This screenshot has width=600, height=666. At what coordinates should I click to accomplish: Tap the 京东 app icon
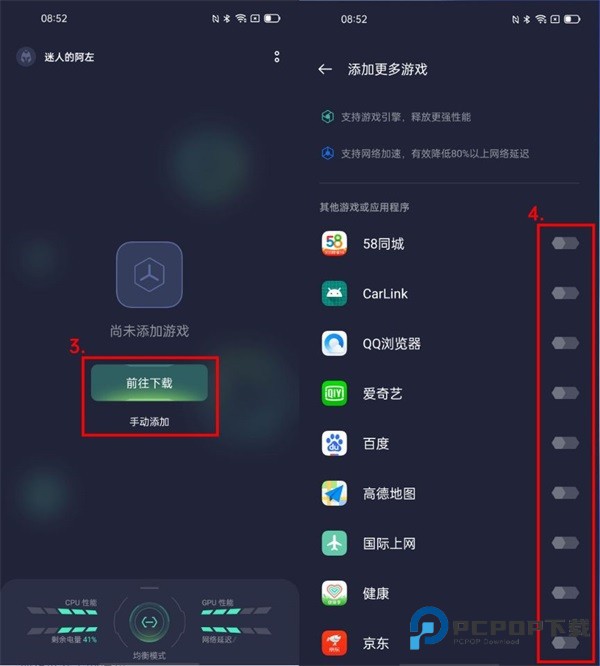coord(334,643)
